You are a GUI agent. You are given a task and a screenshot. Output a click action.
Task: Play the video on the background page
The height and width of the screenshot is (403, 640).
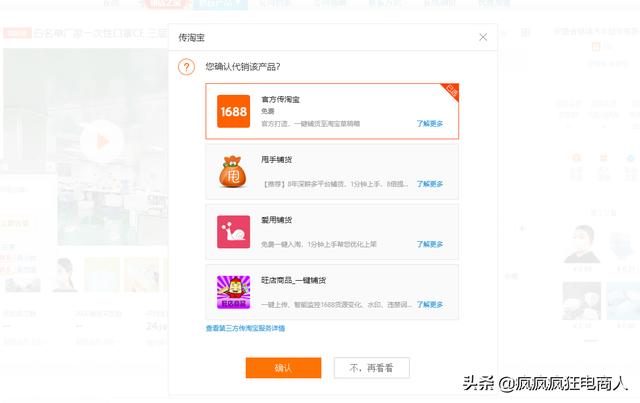[102, 142]
